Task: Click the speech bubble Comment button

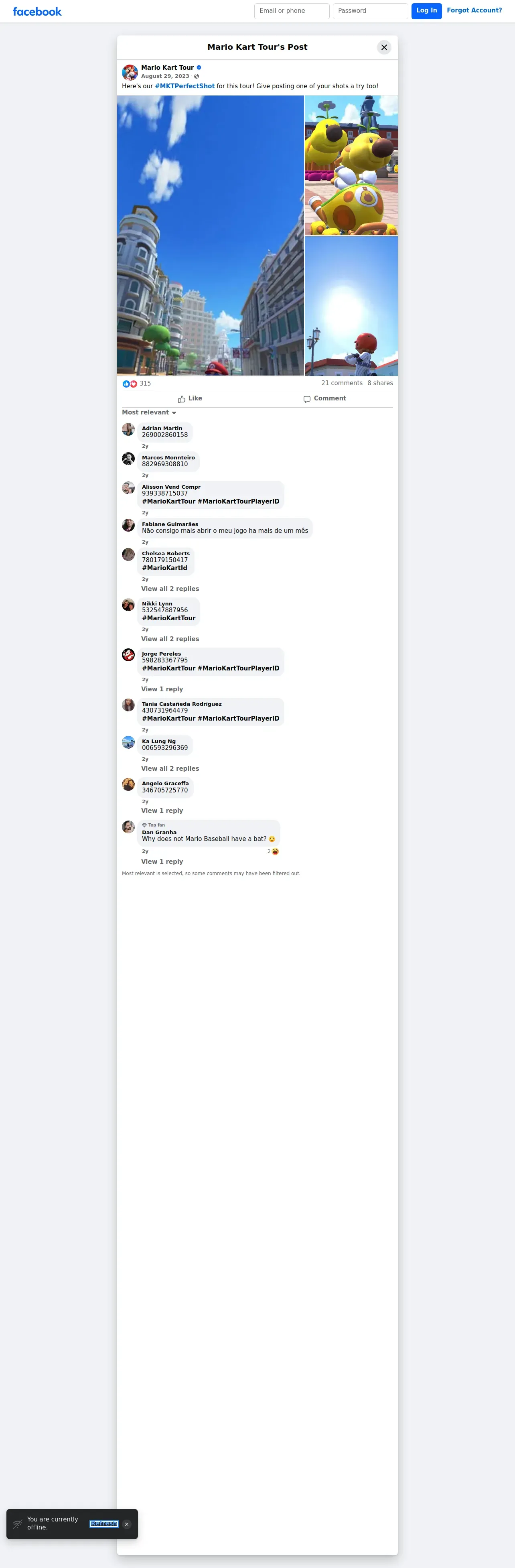Action: tap(325, 399)
